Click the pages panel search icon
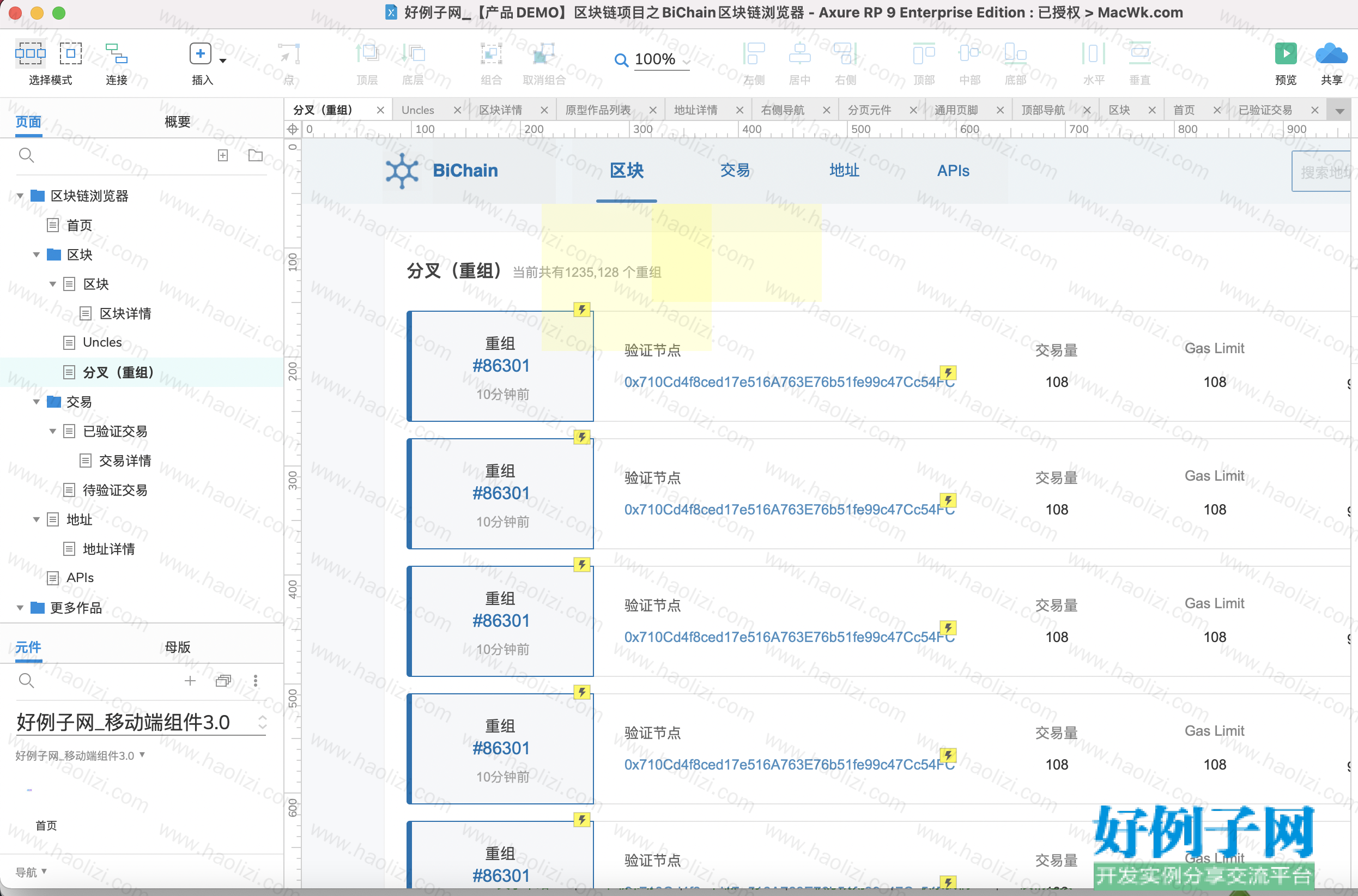 [26, 155]
